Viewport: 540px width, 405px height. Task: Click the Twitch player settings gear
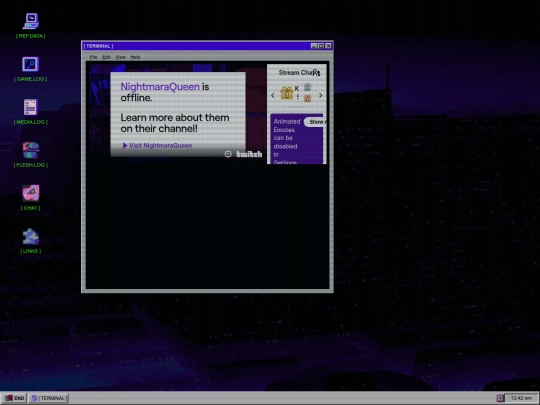coord(228,154)
